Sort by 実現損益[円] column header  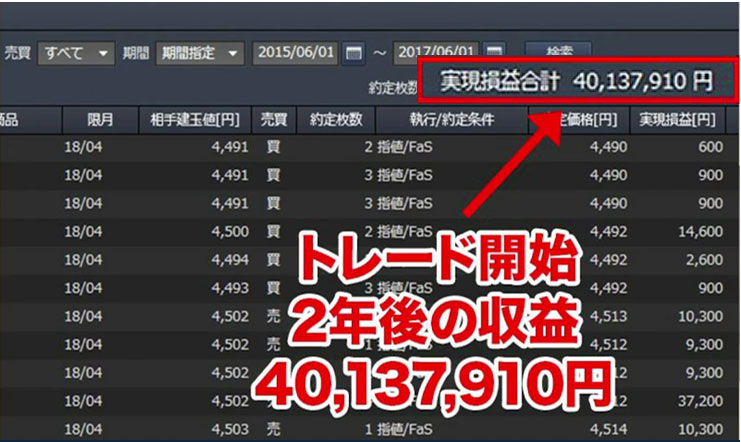(678, 120)
